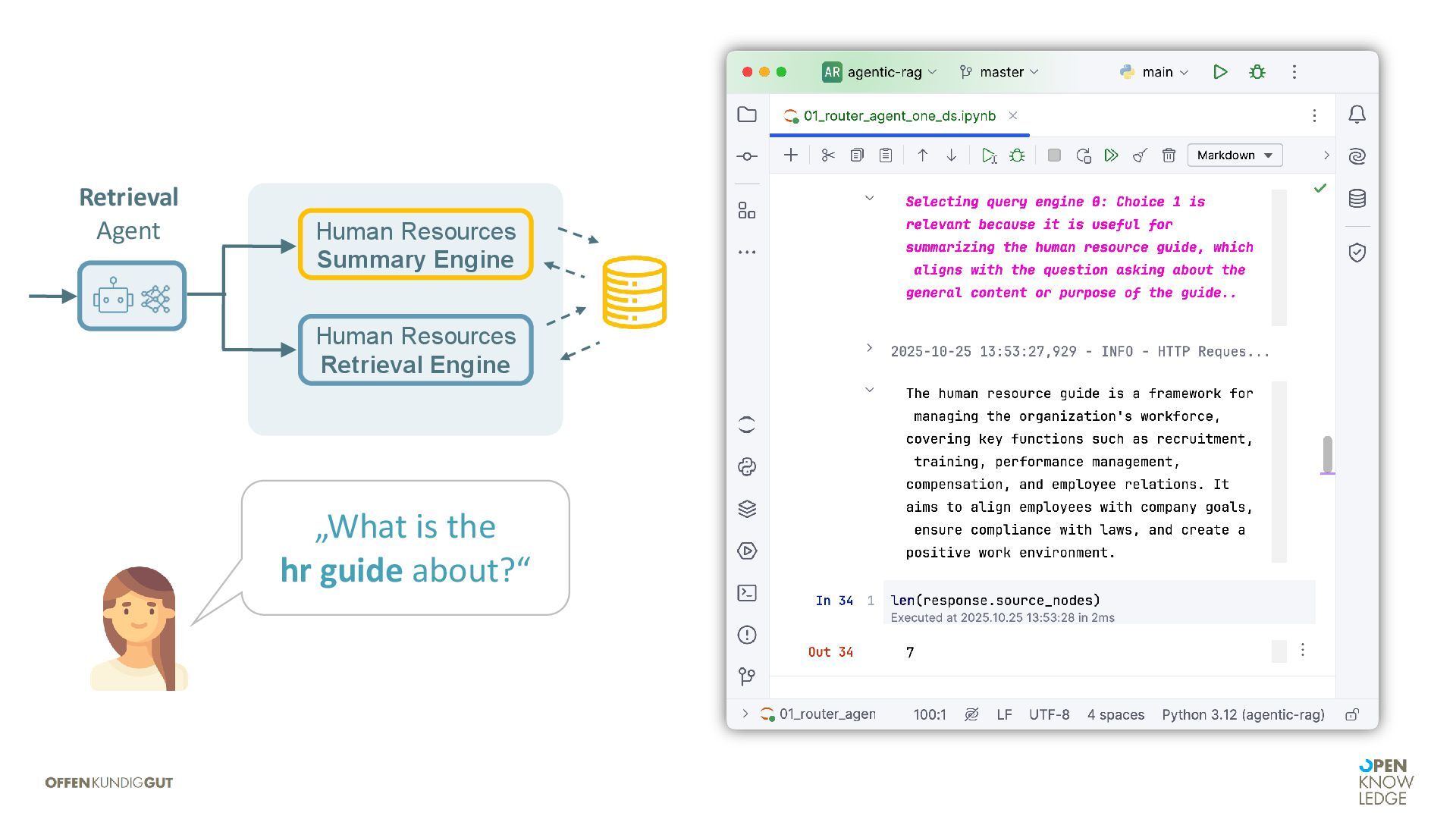Image resolution: width=1456 pixels, height=819 pixels.
Task: Restart the kernel from notebook toolbar
Action: pyautogui.click(x=1083, y=155)
